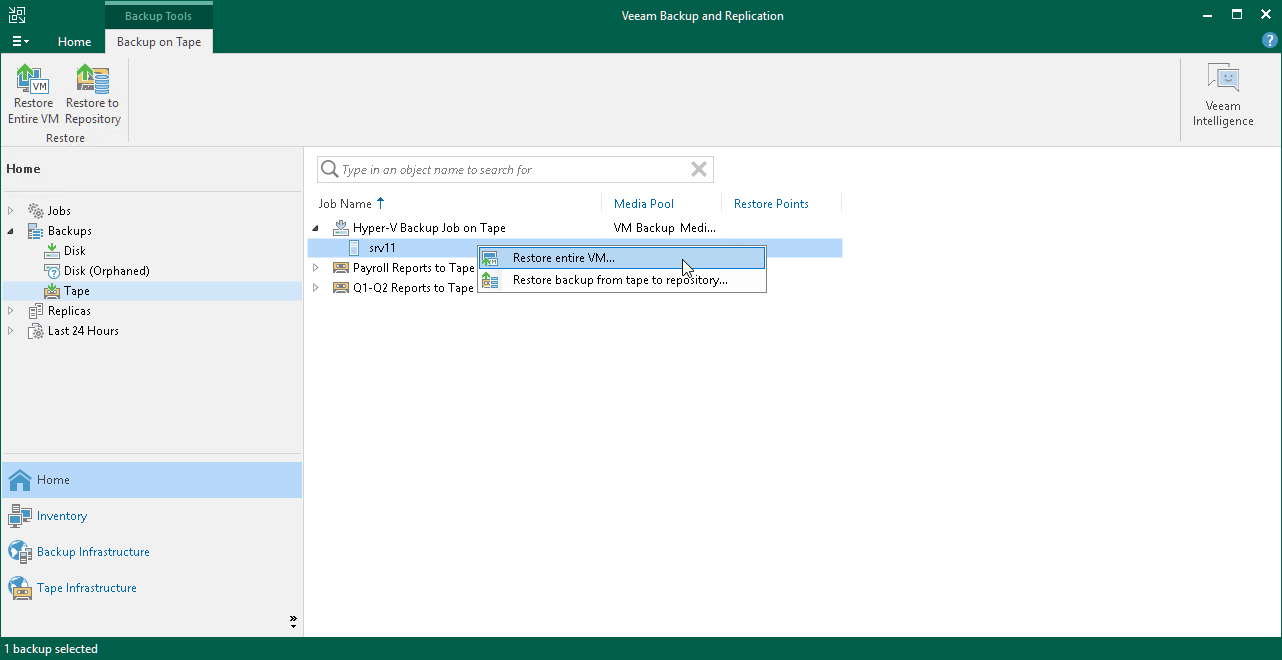Viewport: 1282px width, 660px height.
Task: Expand the Q1-Q2 Reports to Tape job
Action: tap(315, 288)
